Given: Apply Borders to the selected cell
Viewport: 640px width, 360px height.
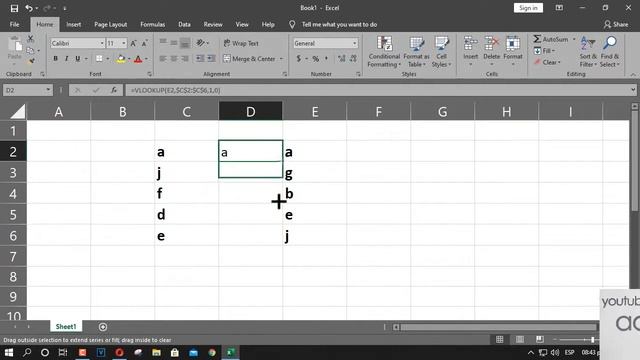Looking at the screenshot, I should pos(99,59).
